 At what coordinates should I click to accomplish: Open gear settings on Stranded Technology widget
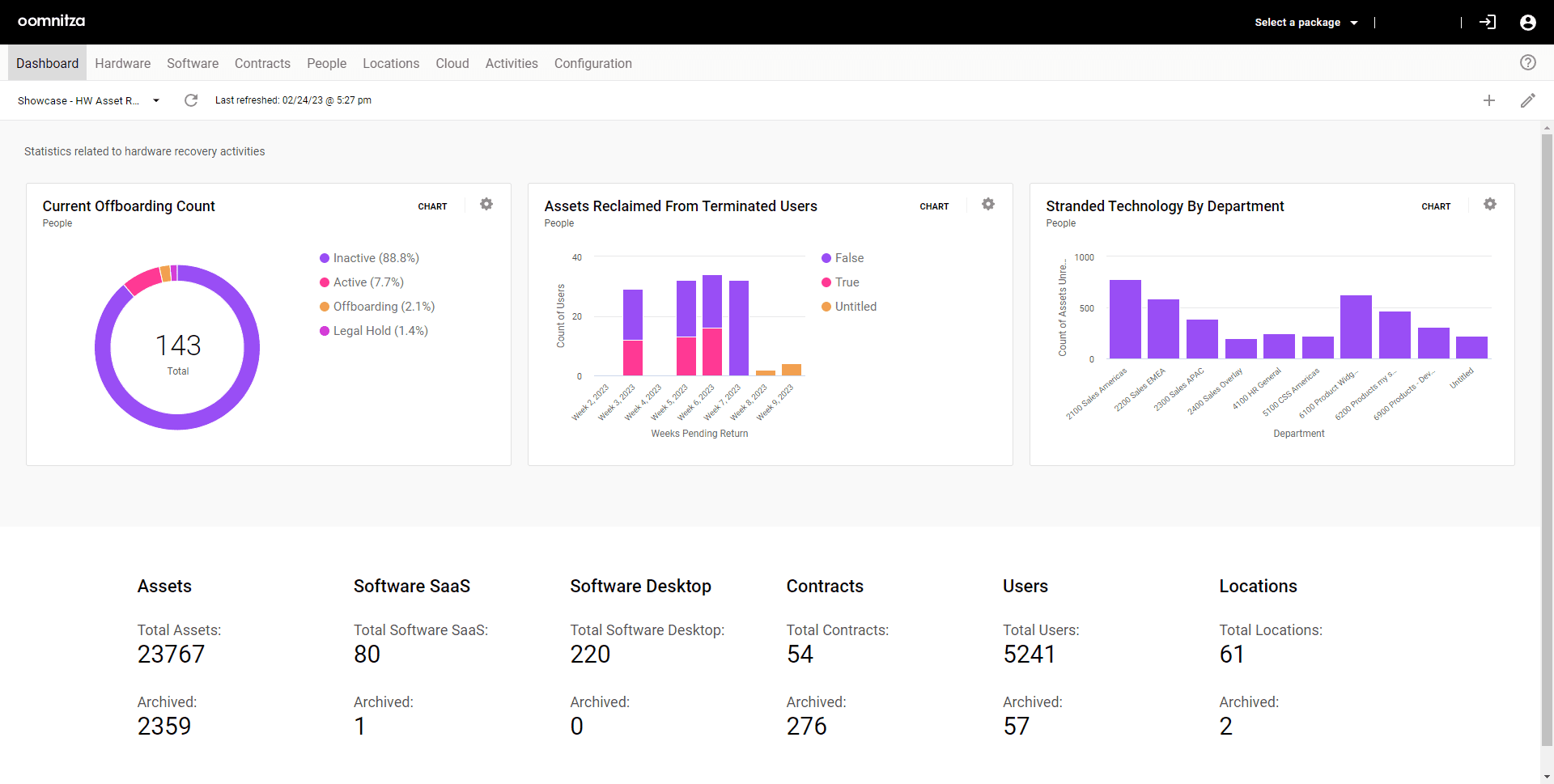click(x=1490, y=205)
